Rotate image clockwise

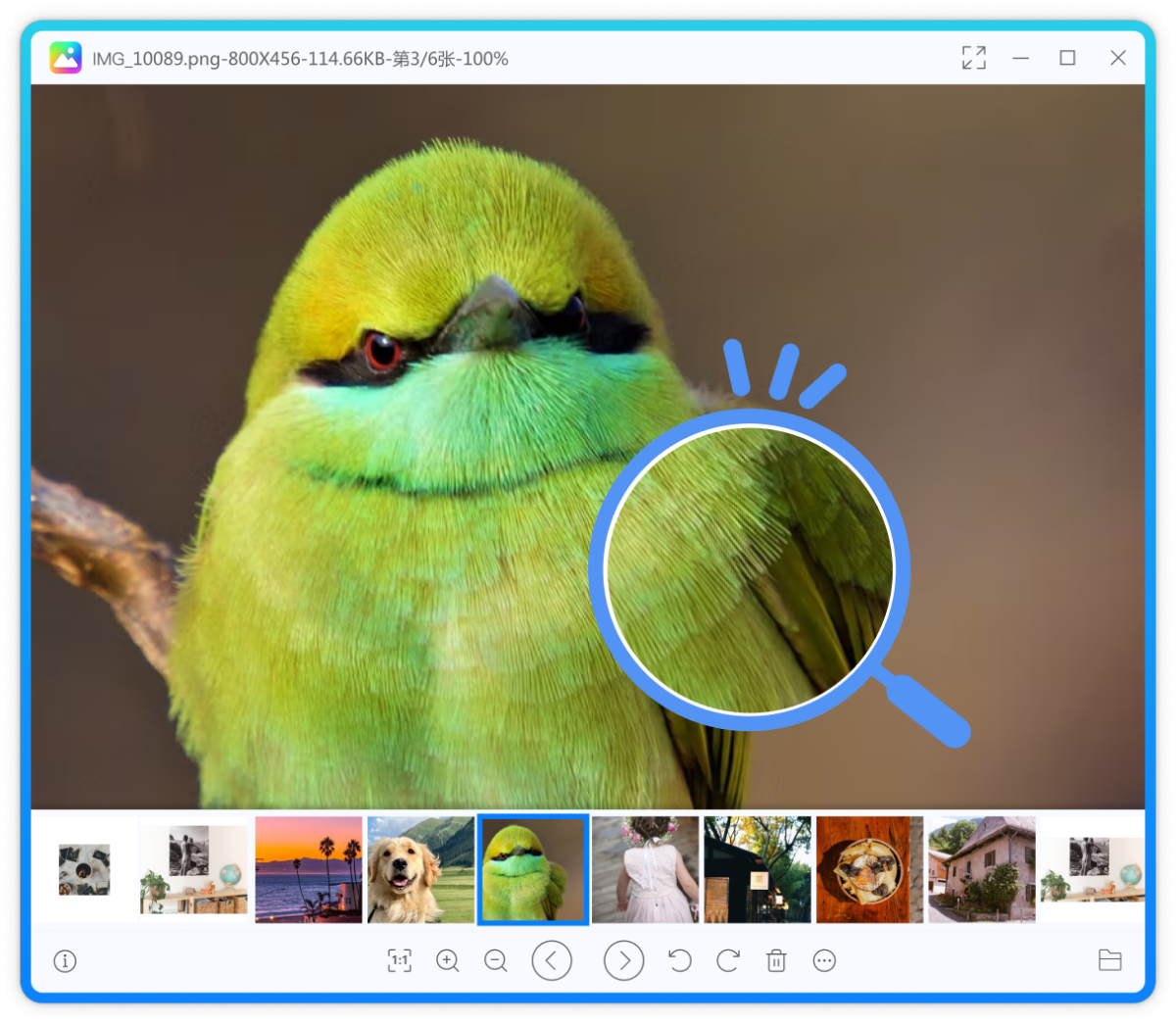pyautogui.click(x=728, y=960)
